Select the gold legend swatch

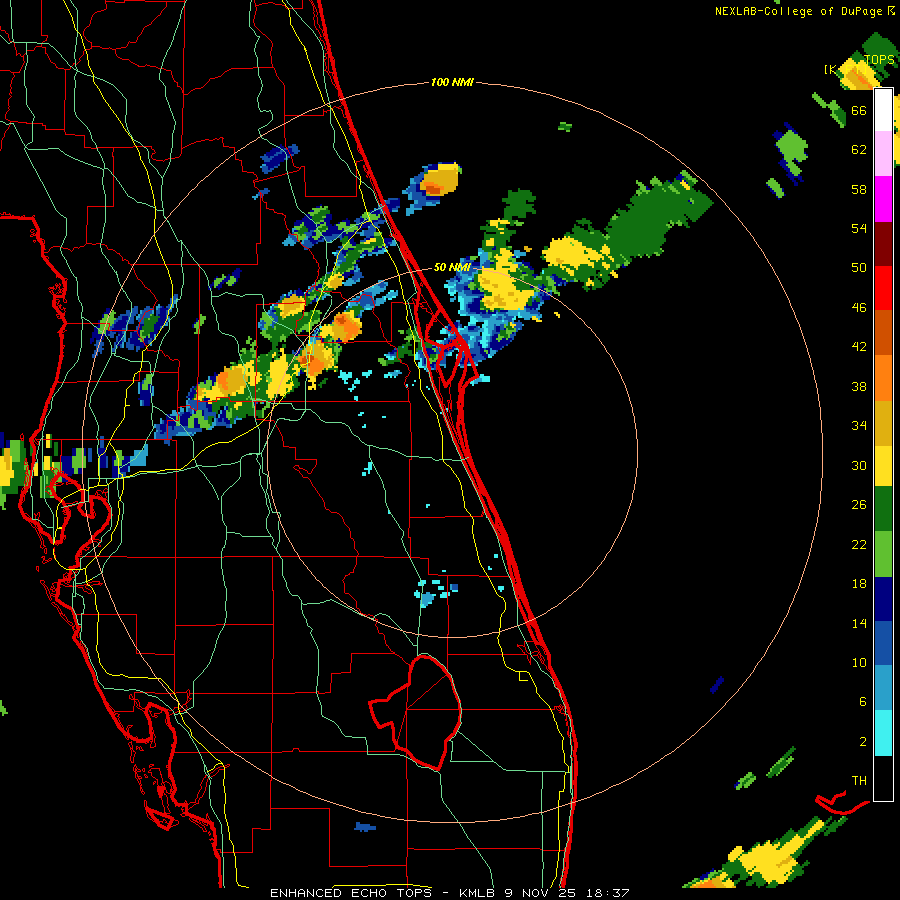[883, 423]
